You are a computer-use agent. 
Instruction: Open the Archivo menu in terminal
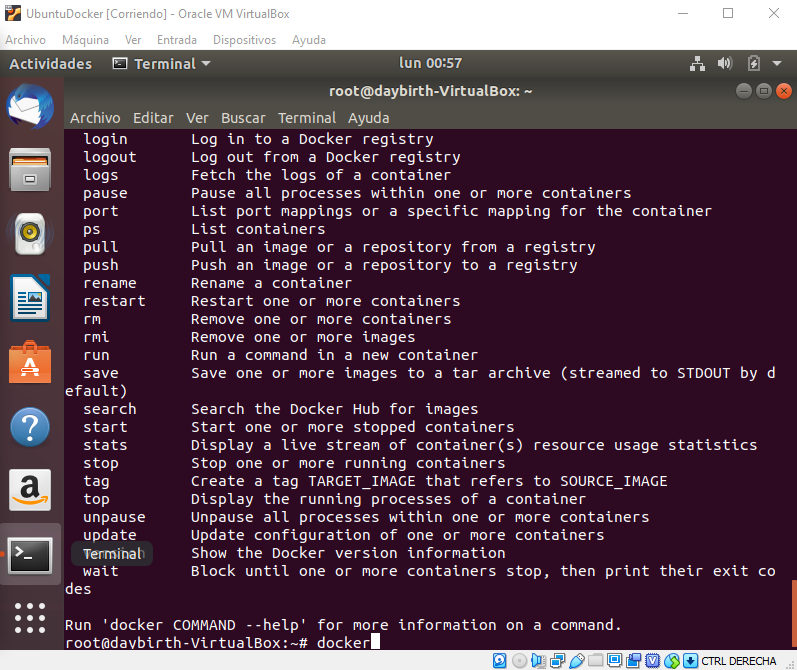(x=95, y=118)
